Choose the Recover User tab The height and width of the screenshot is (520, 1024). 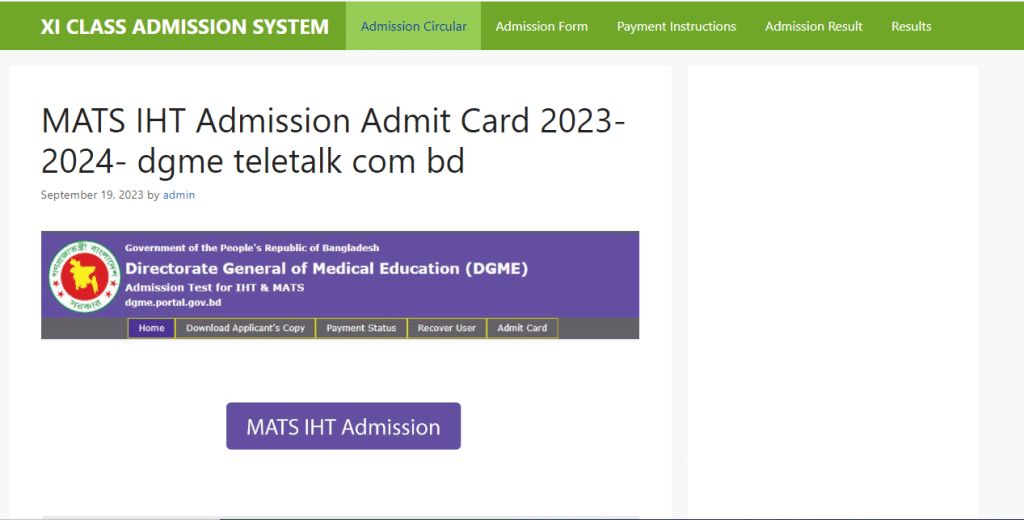pyautogui.click(x=446, y=328)
